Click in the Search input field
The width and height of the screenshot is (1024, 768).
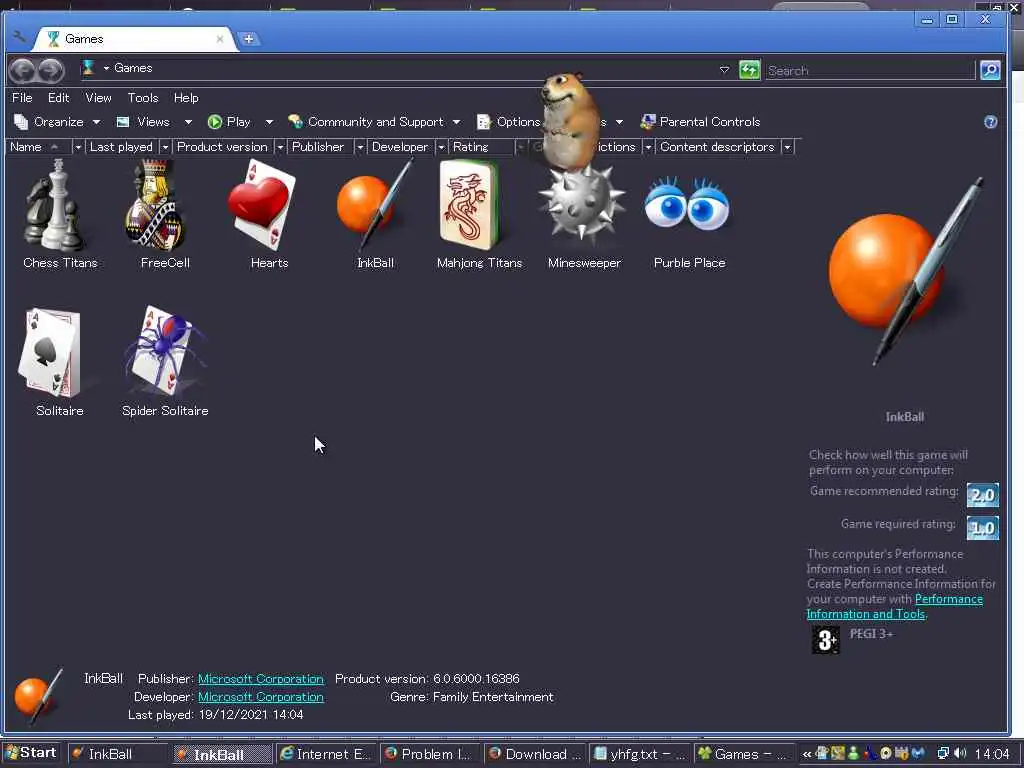(870, 71)
